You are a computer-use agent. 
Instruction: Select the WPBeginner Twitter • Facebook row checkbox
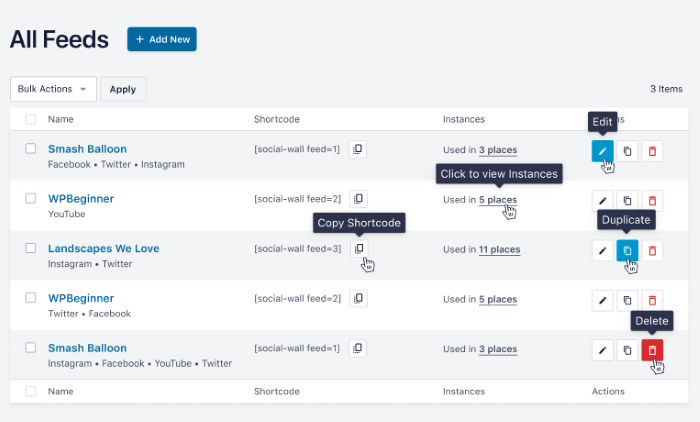point(30,297)
